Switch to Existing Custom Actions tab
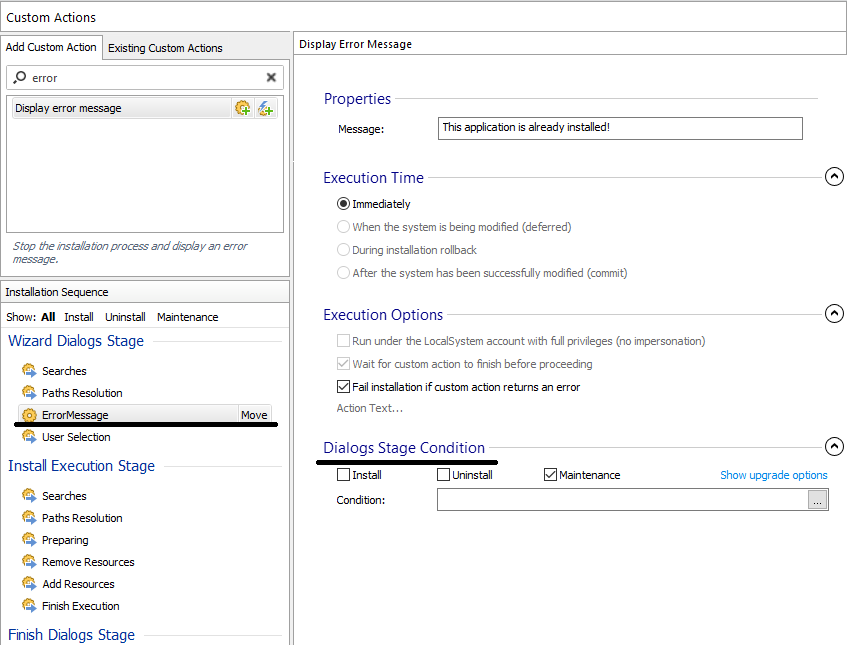Viewport: 847px width, 645px height. click(x=165, y=48)
